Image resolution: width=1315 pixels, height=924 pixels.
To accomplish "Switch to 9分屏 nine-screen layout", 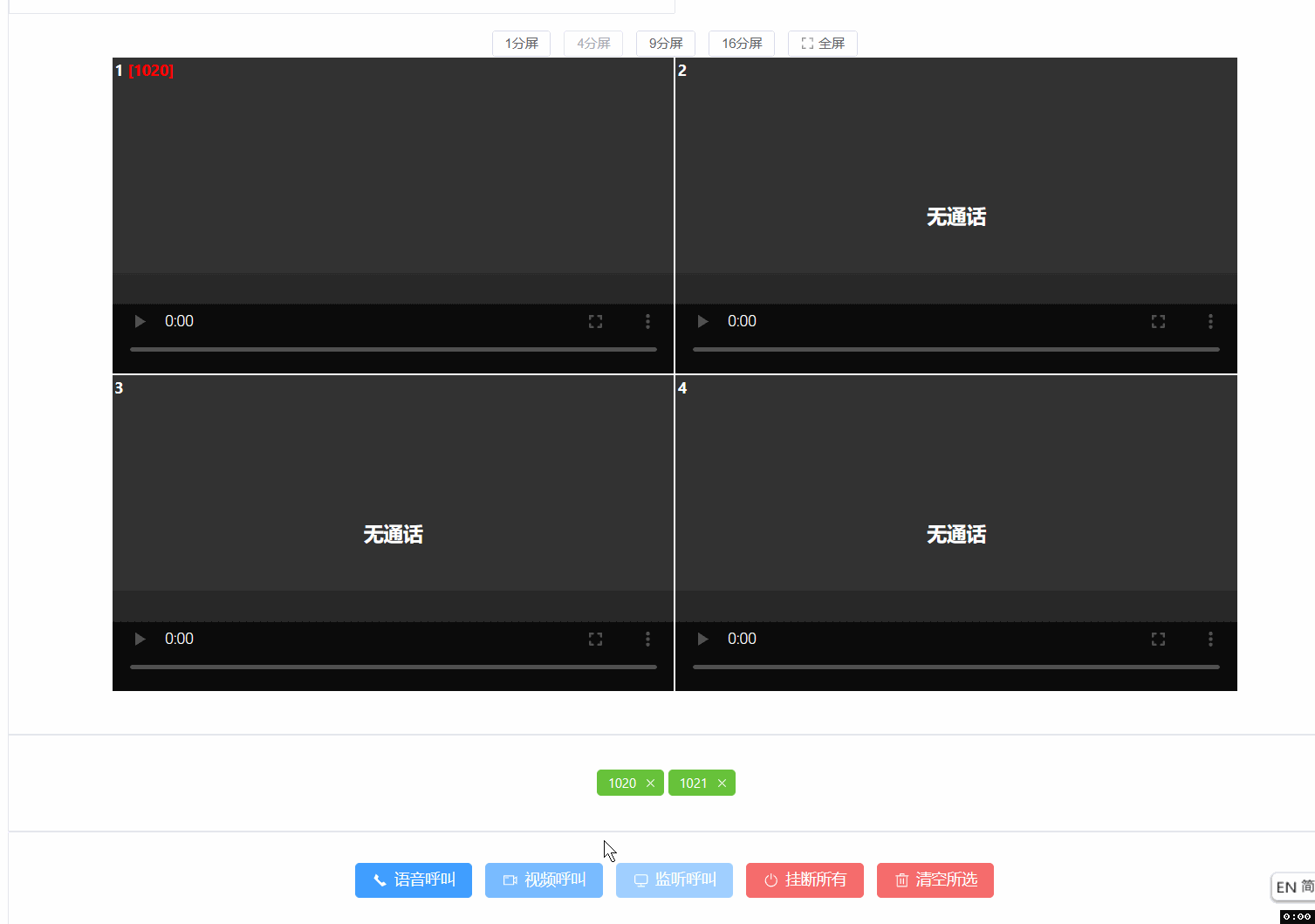I will pyautogui.click(x=666, y=44).
